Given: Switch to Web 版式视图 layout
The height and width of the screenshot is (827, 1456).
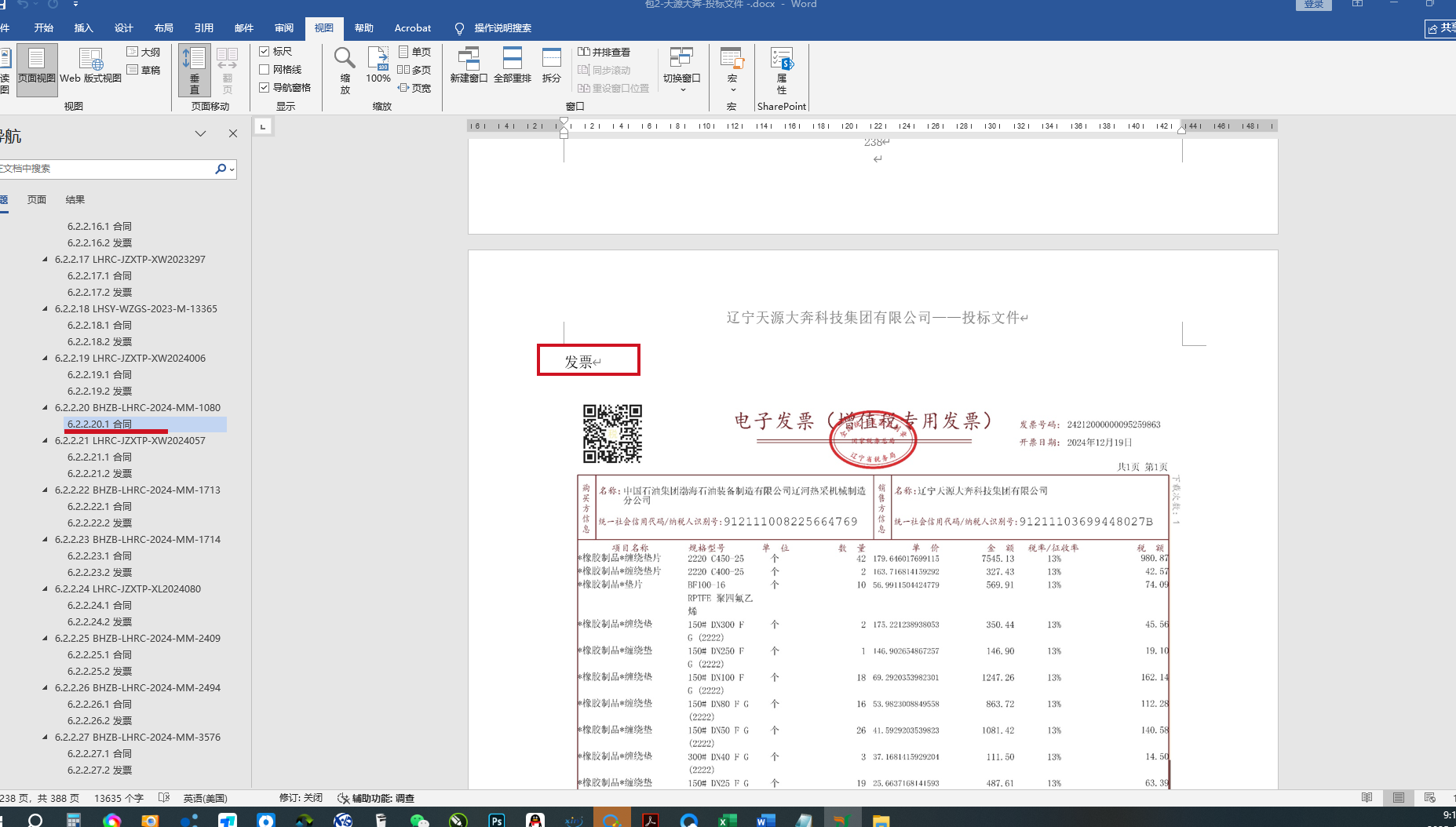Looking at the screenshot, I should tap(90, 64).
